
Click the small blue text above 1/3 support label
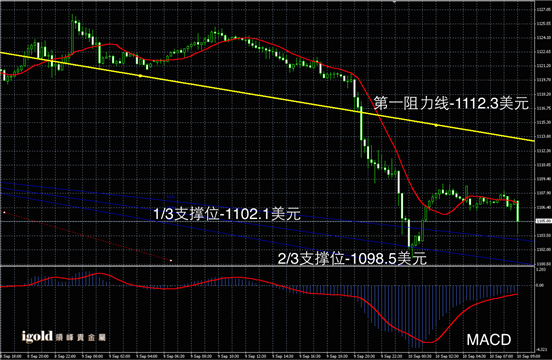pyautogui.click(x=170, y=197)
